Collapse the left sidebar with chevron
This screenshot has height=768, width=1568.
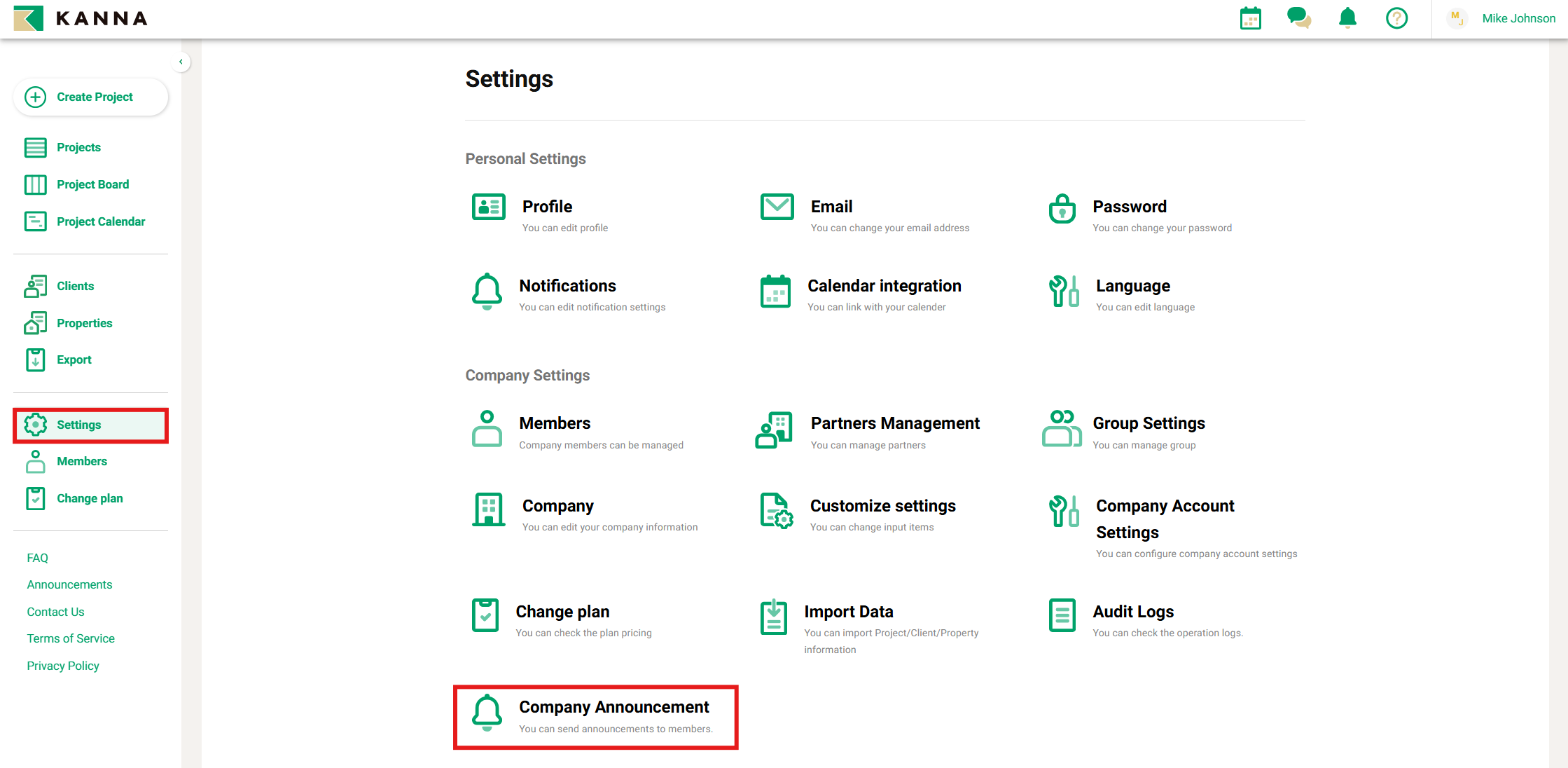pos(181,62)
